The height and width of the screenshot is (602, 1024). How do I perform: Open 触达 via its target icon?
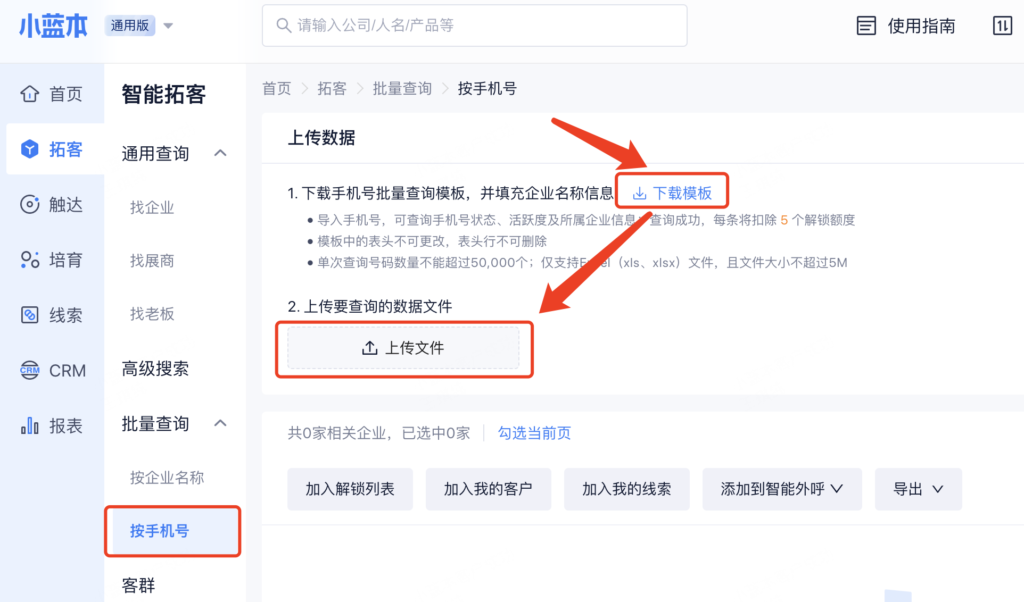coord(30,205)
